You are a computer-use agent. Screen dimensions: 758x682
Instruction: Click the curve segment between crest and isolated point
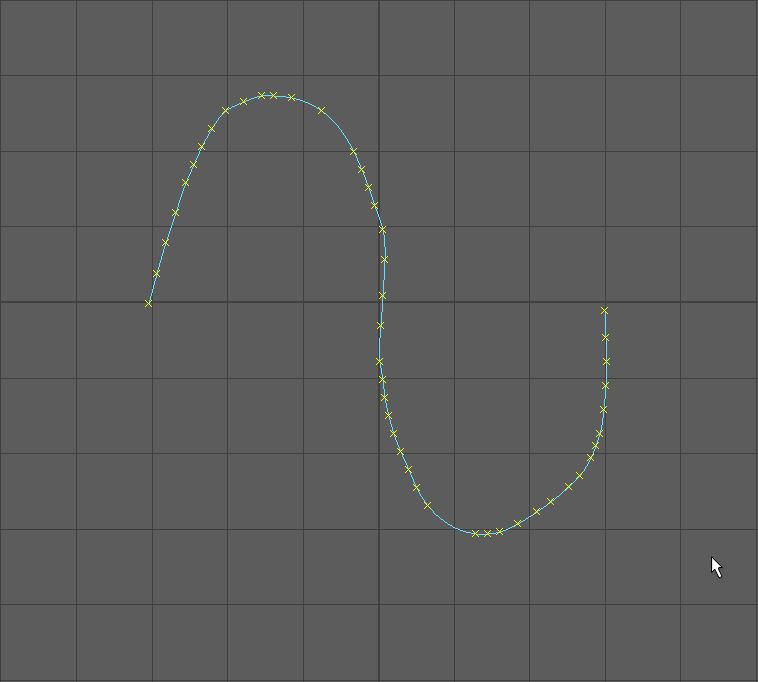click(x=307, y=103)
